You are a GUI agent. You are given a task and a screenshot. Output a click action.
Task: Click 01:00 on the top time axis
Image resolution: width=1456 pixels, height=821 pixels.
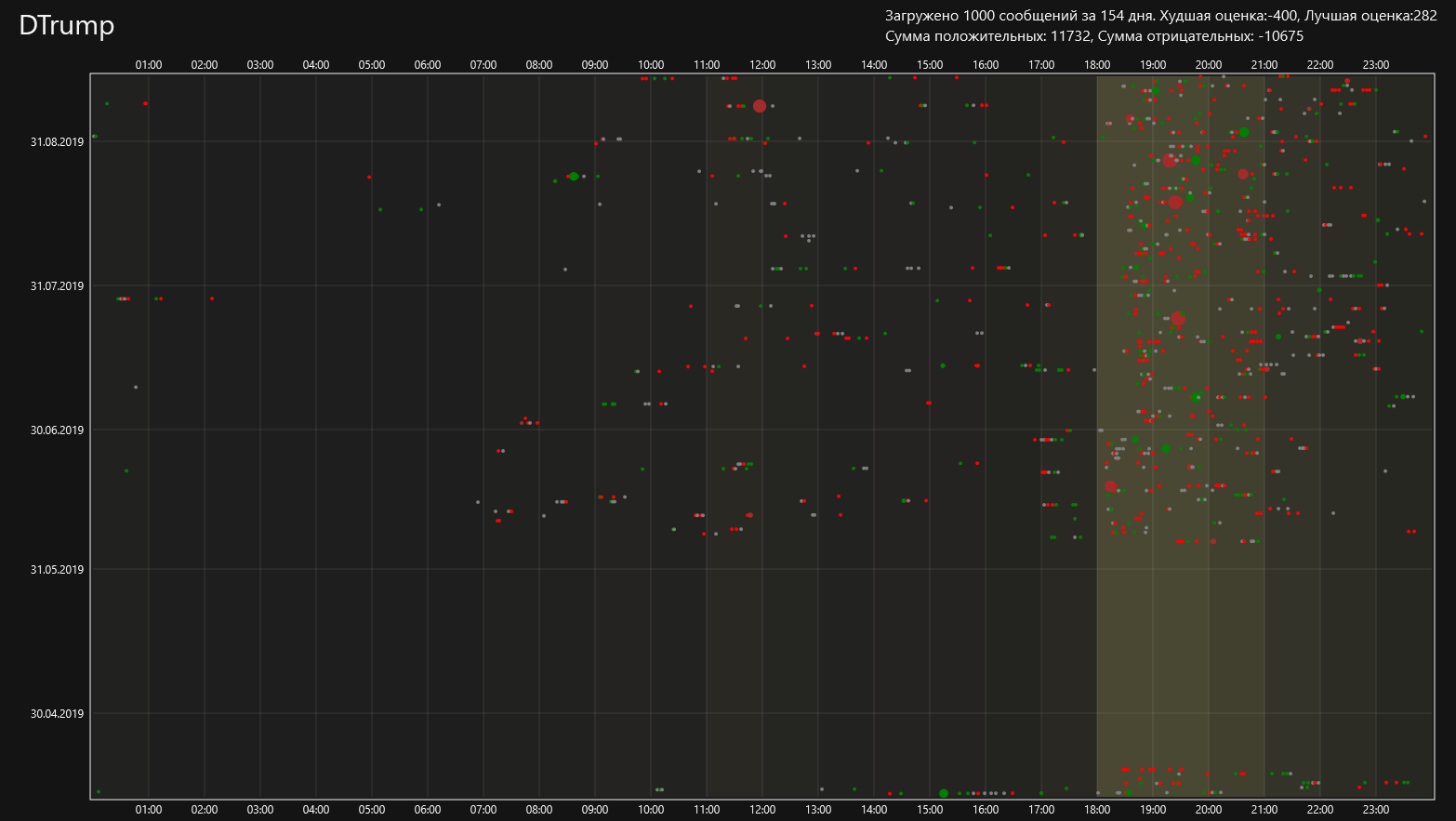point(149,65)
